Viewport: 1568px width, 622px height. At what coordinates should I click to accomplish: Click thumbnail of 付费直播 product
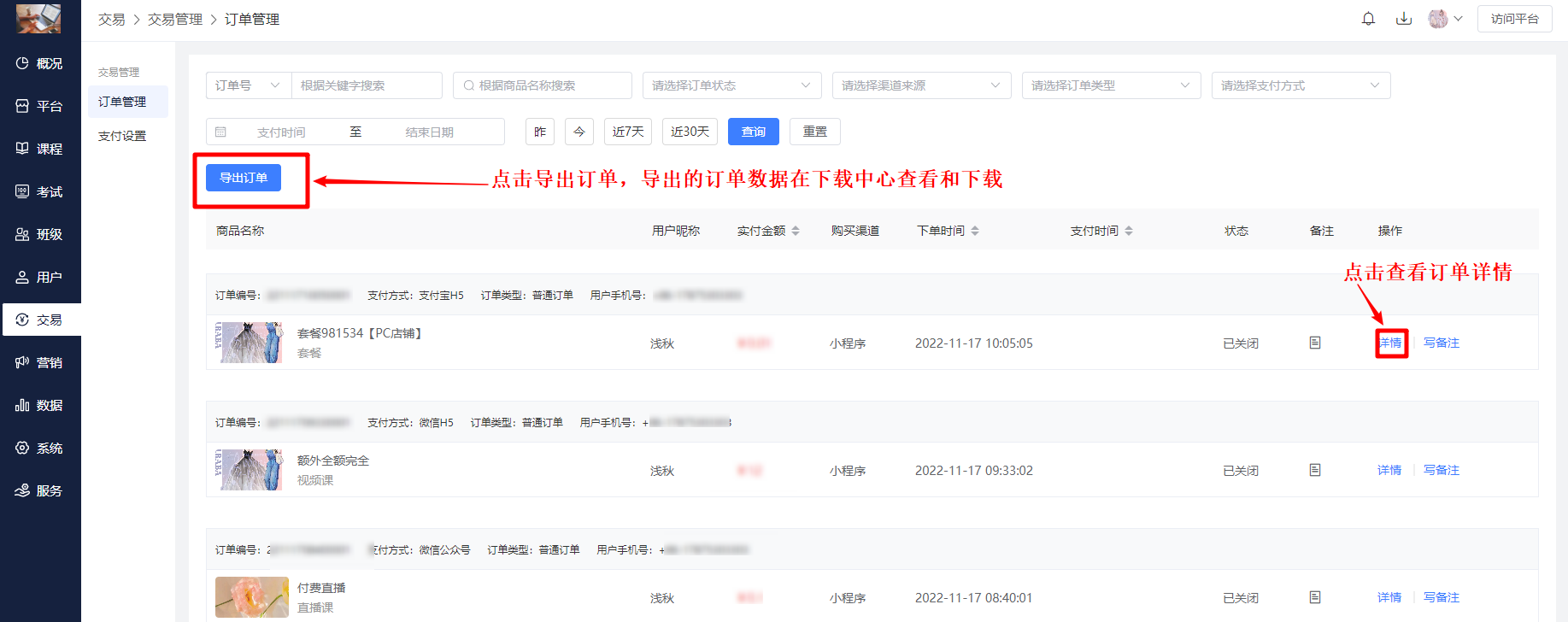pos(252,597)
